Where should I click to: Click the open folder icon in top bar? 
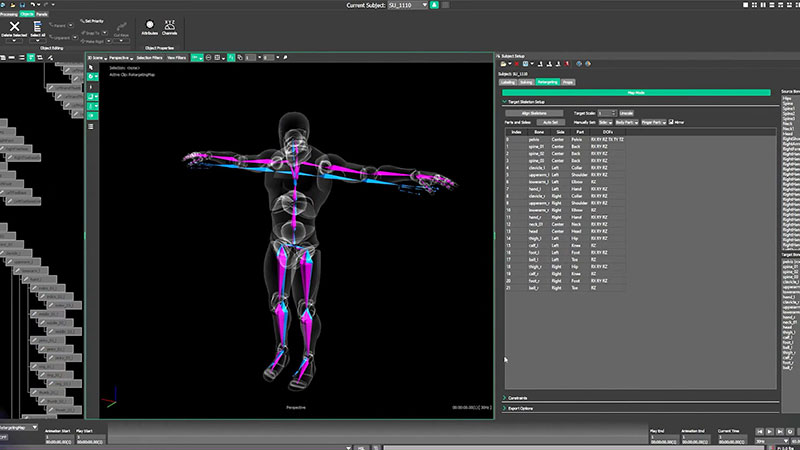pos(13,5)
